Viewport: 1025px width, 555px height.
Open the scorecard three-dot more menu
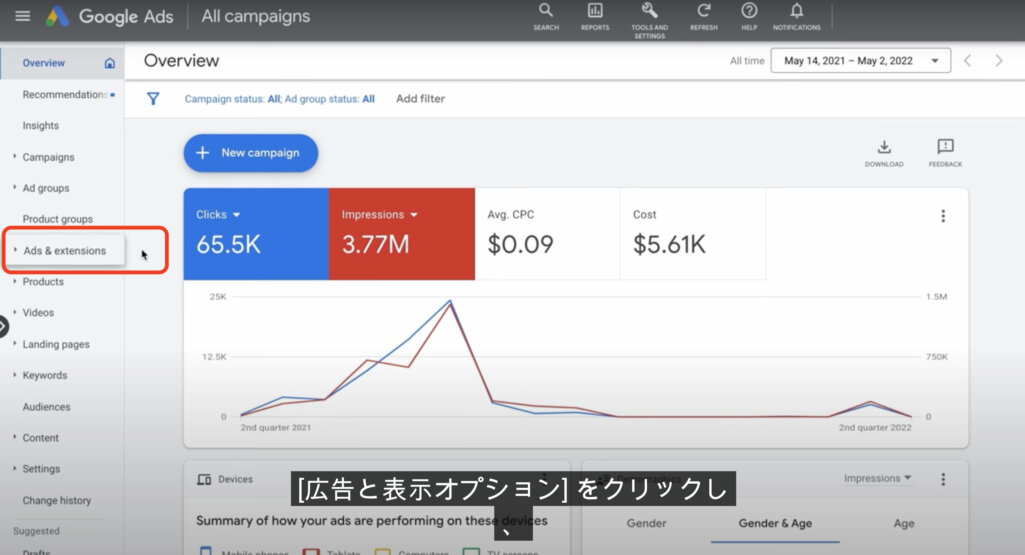[942, 216]
